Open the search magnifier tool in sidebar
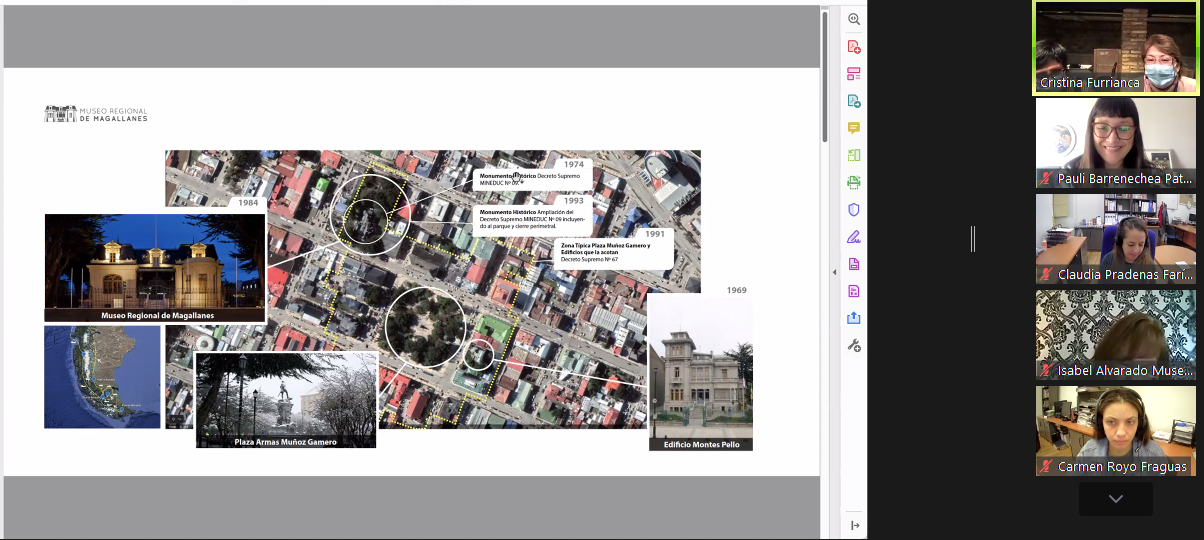The image size is (1204, 540). [854, 19]
